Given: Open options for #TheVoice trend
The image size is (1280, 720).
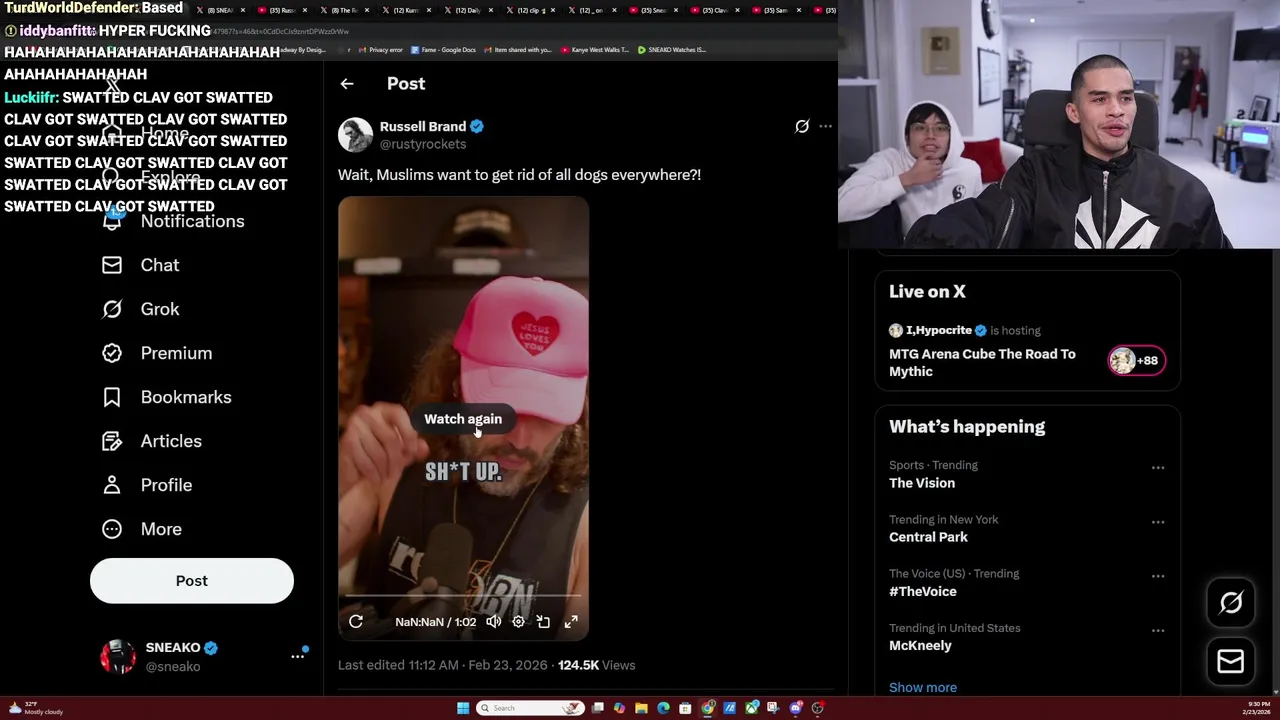Looking at the screenshot, I should pos(1158,576).
